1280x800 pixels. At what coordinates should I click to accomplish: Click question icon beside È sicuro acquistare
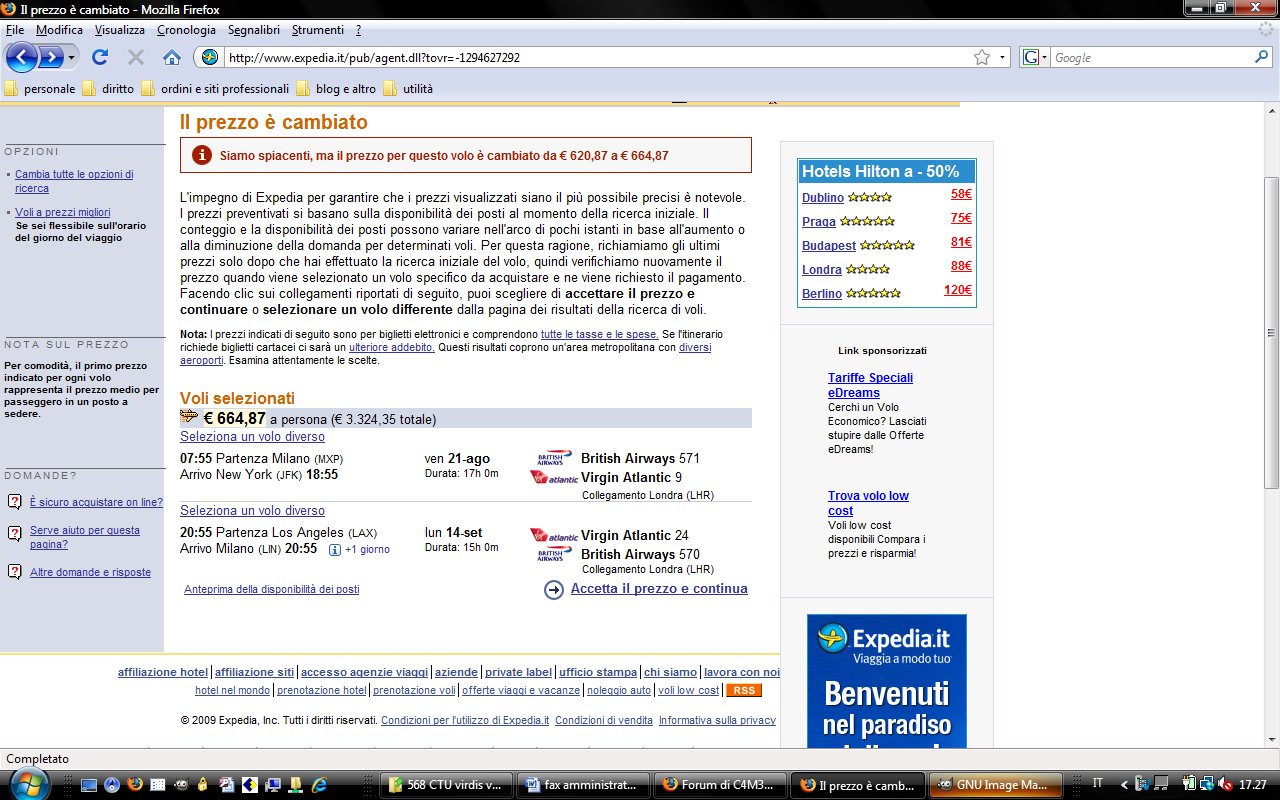click(14, 502)
